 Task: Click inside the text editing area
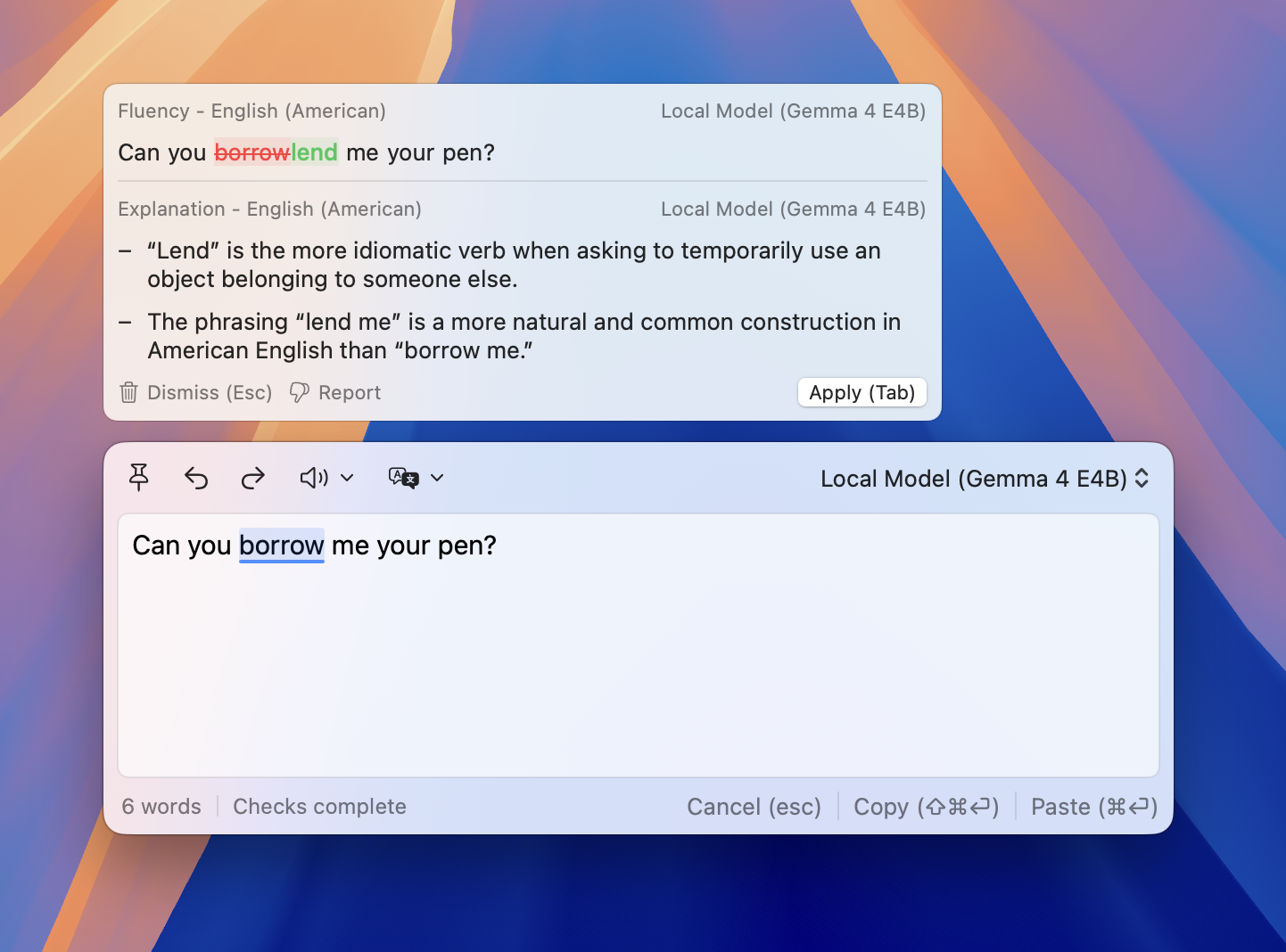tap(639, 645)
